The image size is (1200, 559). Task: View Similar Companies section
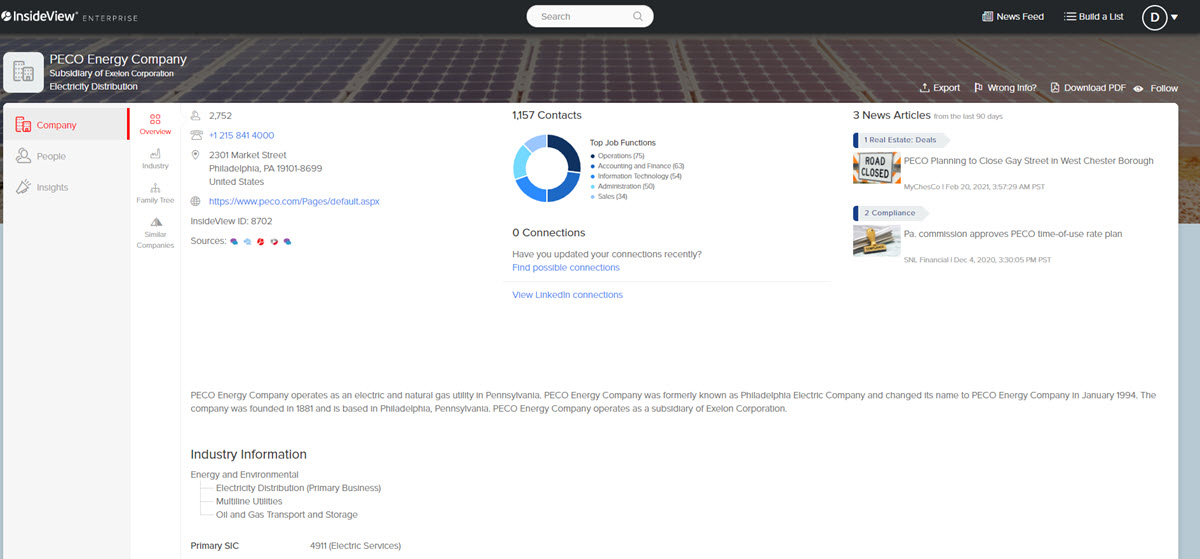[155, 223]
